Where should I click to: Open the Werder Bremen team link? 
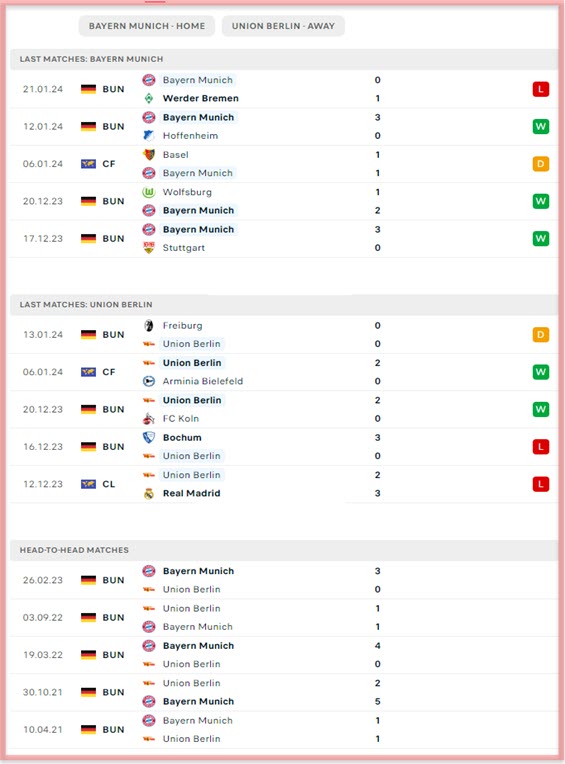point(201,98)
